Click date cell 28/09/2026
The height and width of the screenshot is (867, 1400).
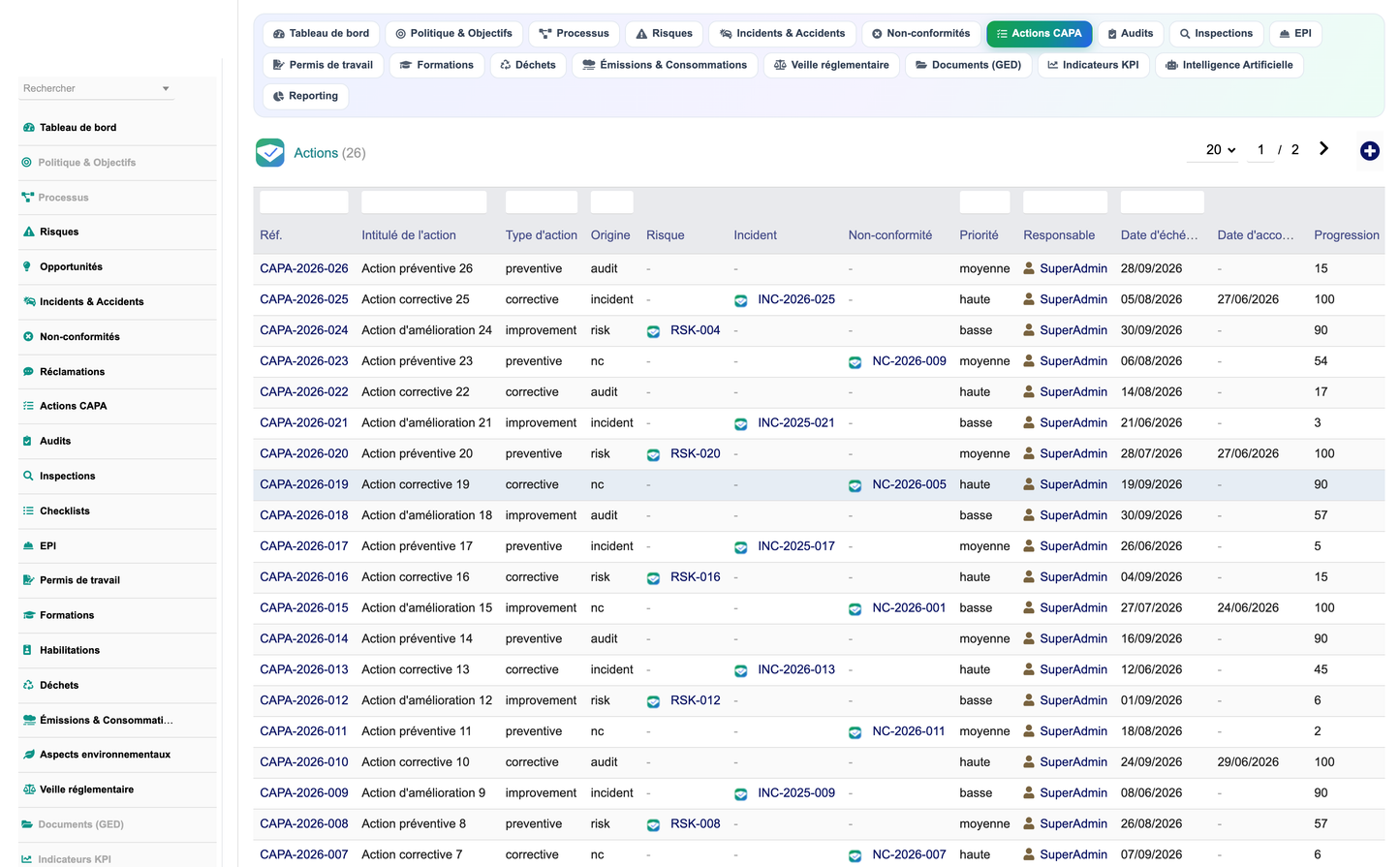(x=1152, y=268)
